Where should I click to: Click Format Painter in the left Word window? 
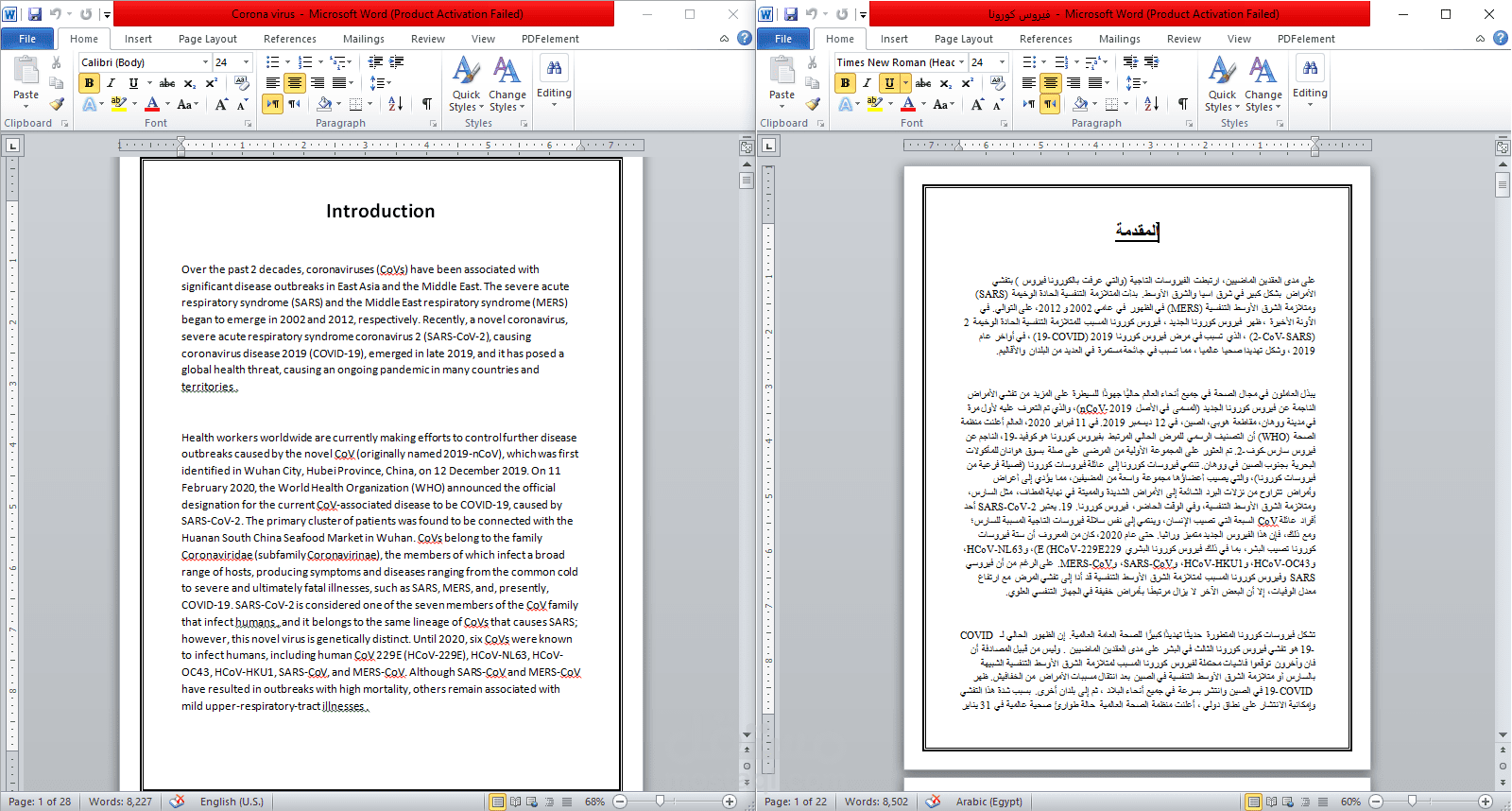tap(57, 104)
